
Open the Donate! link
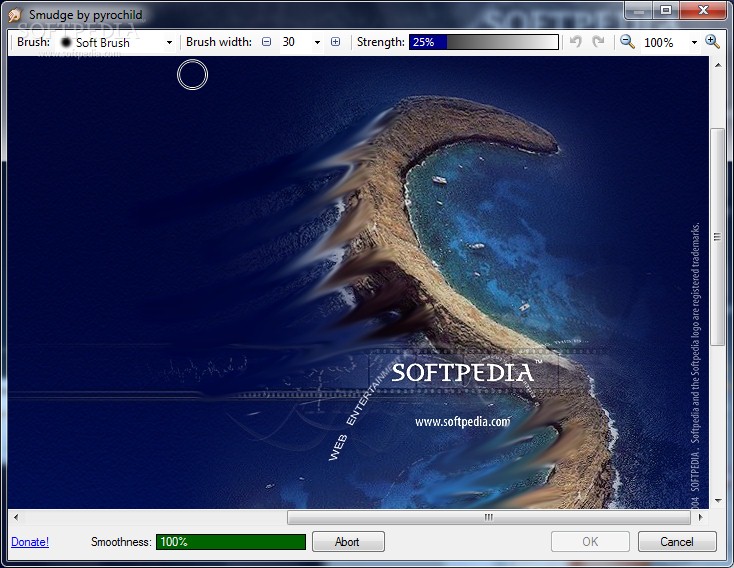point(30,542)
